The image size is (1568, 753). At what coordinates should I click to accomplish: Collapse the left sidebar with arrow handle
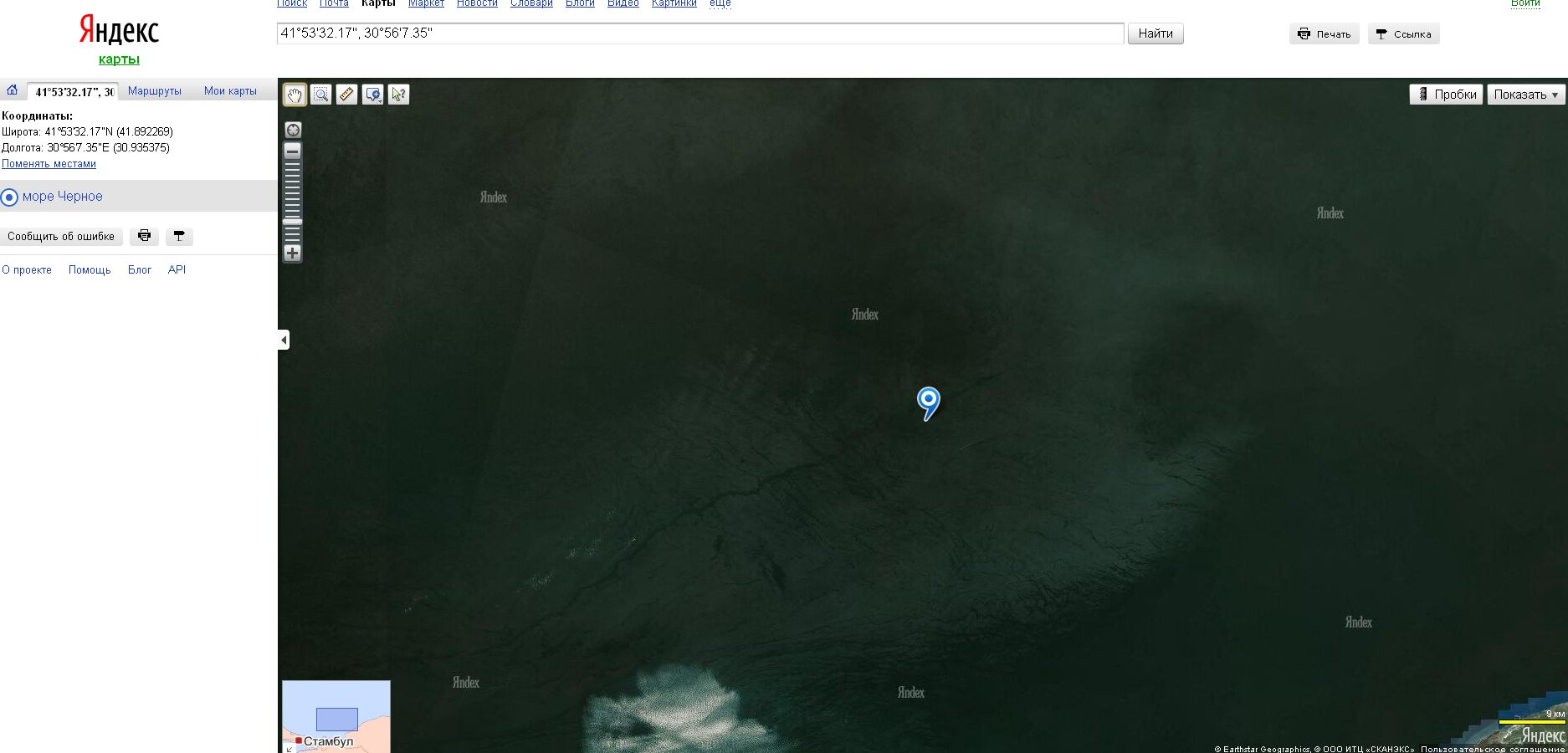(284, 340)
